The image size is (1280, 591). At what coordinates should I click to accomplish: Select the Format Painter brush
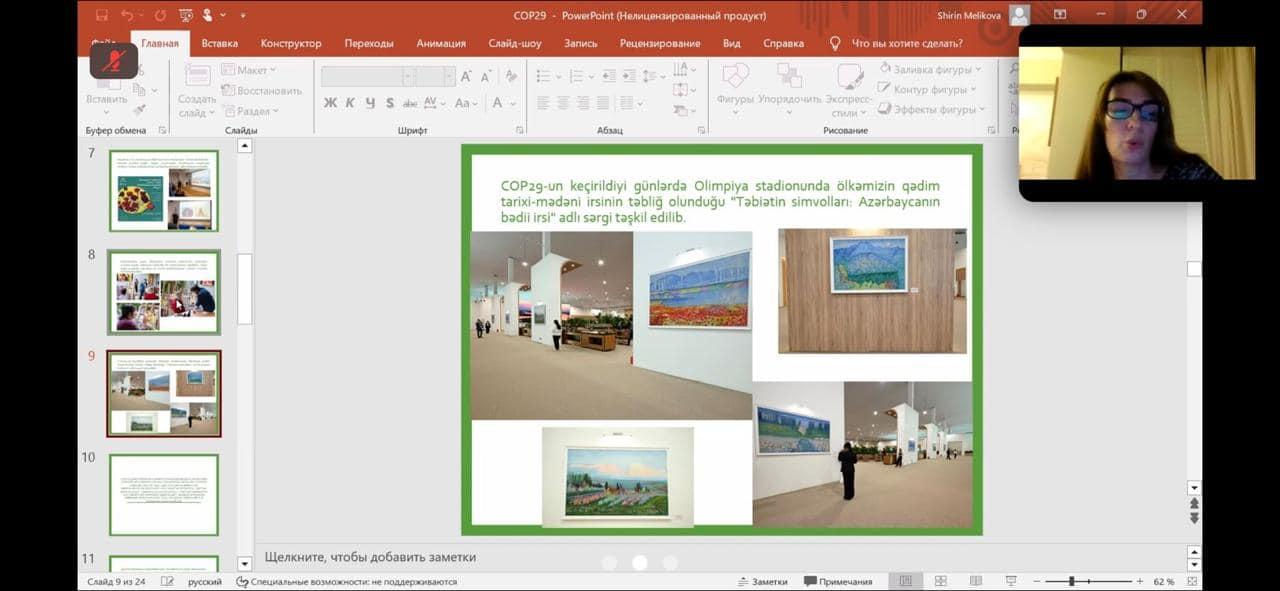click(x=140, y=110)
